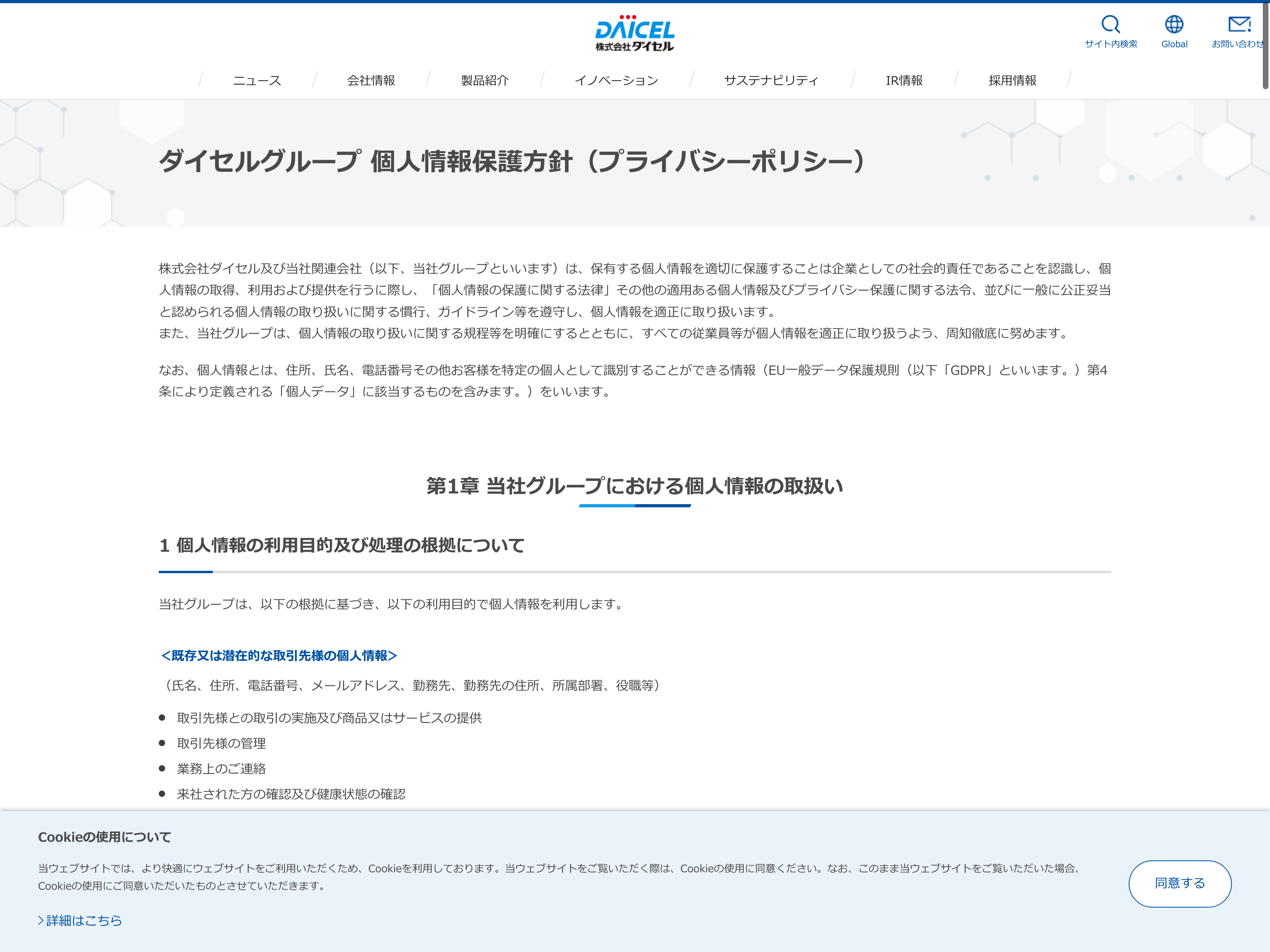Open the 会社情報 menu

[x=371, y=81]
